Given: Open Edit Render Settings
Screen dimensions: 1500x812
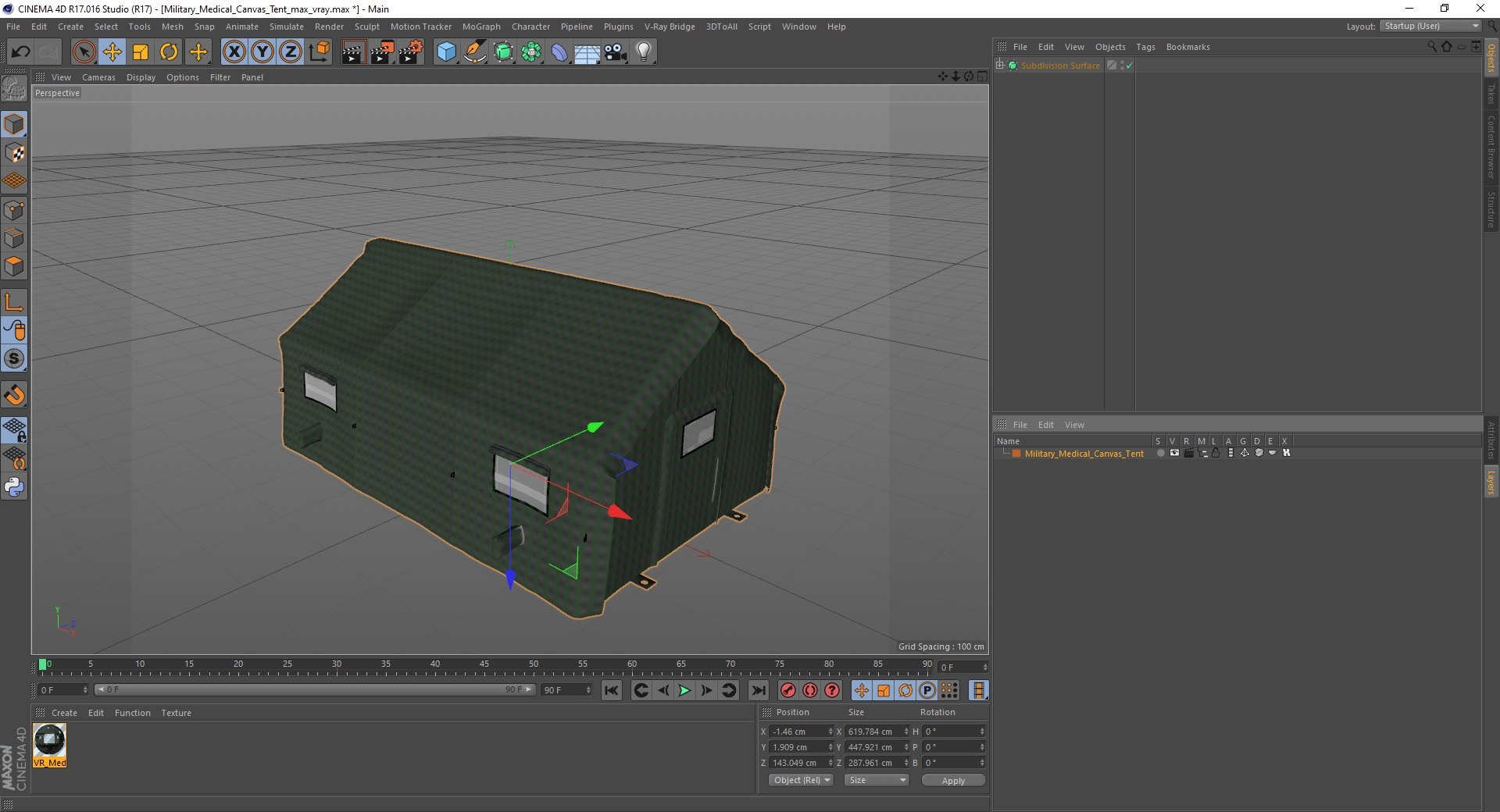Looking at the screenshot, I should [411, 52].
